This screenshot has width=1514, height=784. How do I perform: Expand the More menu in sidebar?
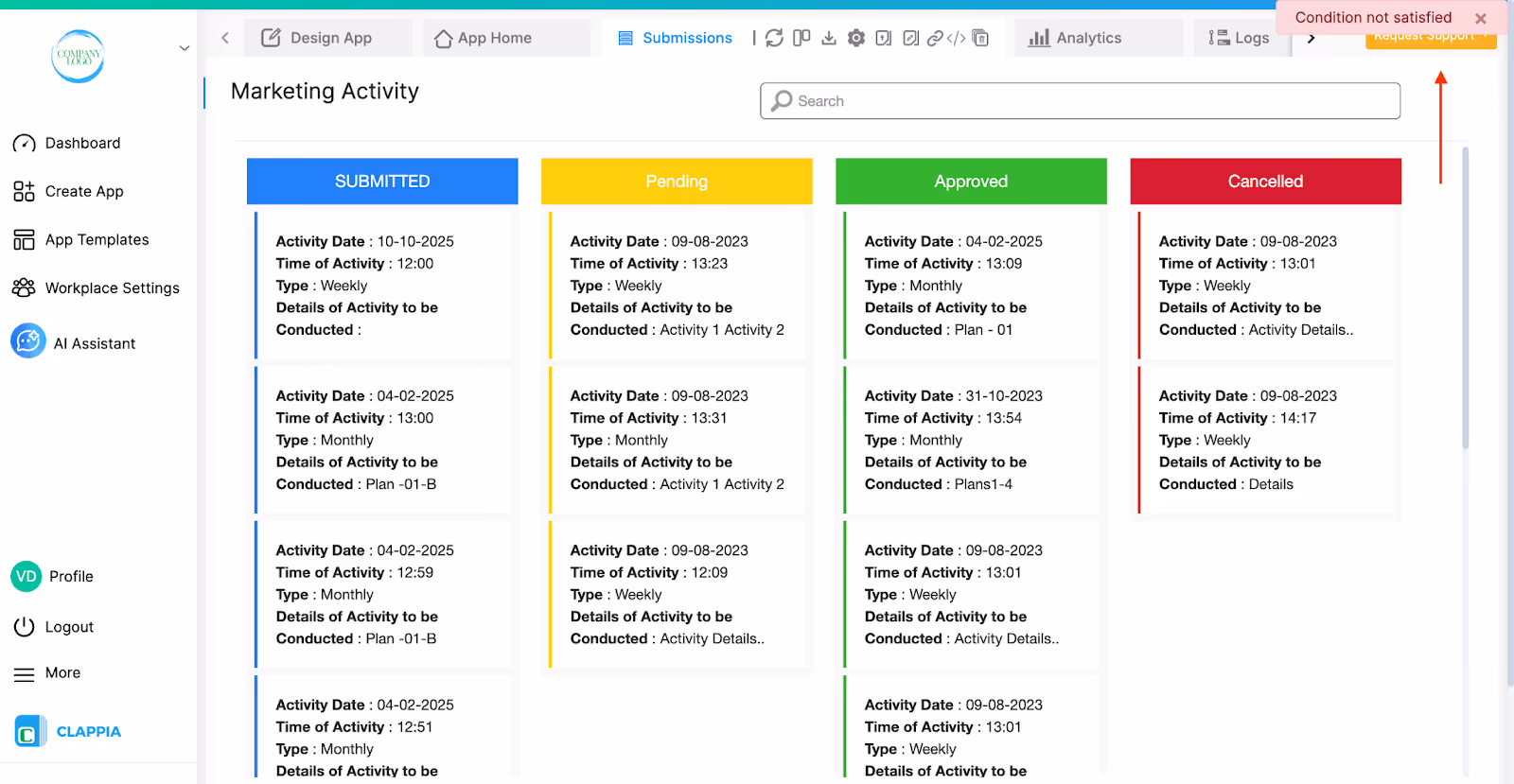(x=47, y=673)
